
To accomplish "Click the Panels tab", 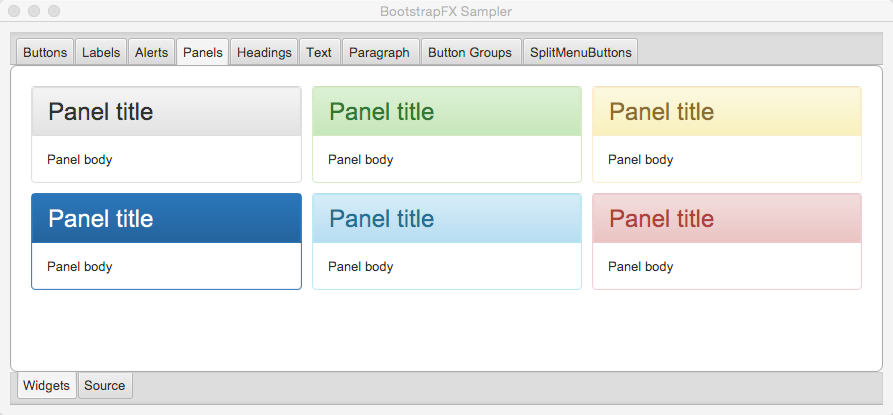I will (x=203, y=52).
